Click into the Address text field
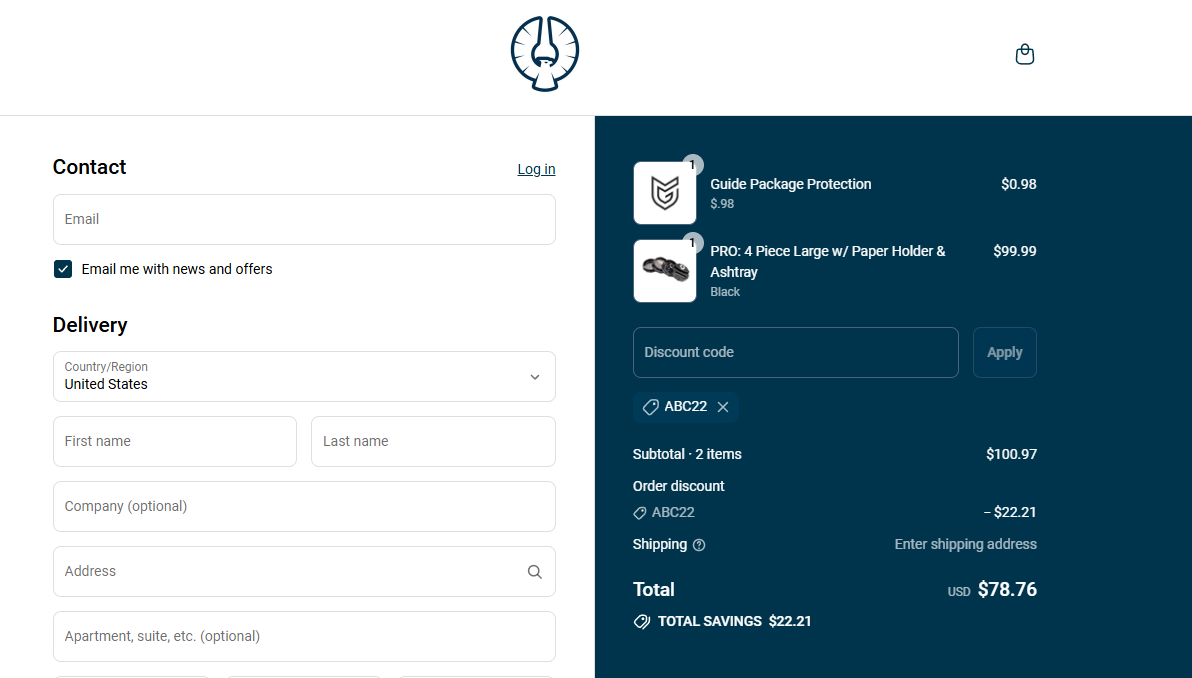Viewport: 1192px width, 678px height. tap(285, 572)
